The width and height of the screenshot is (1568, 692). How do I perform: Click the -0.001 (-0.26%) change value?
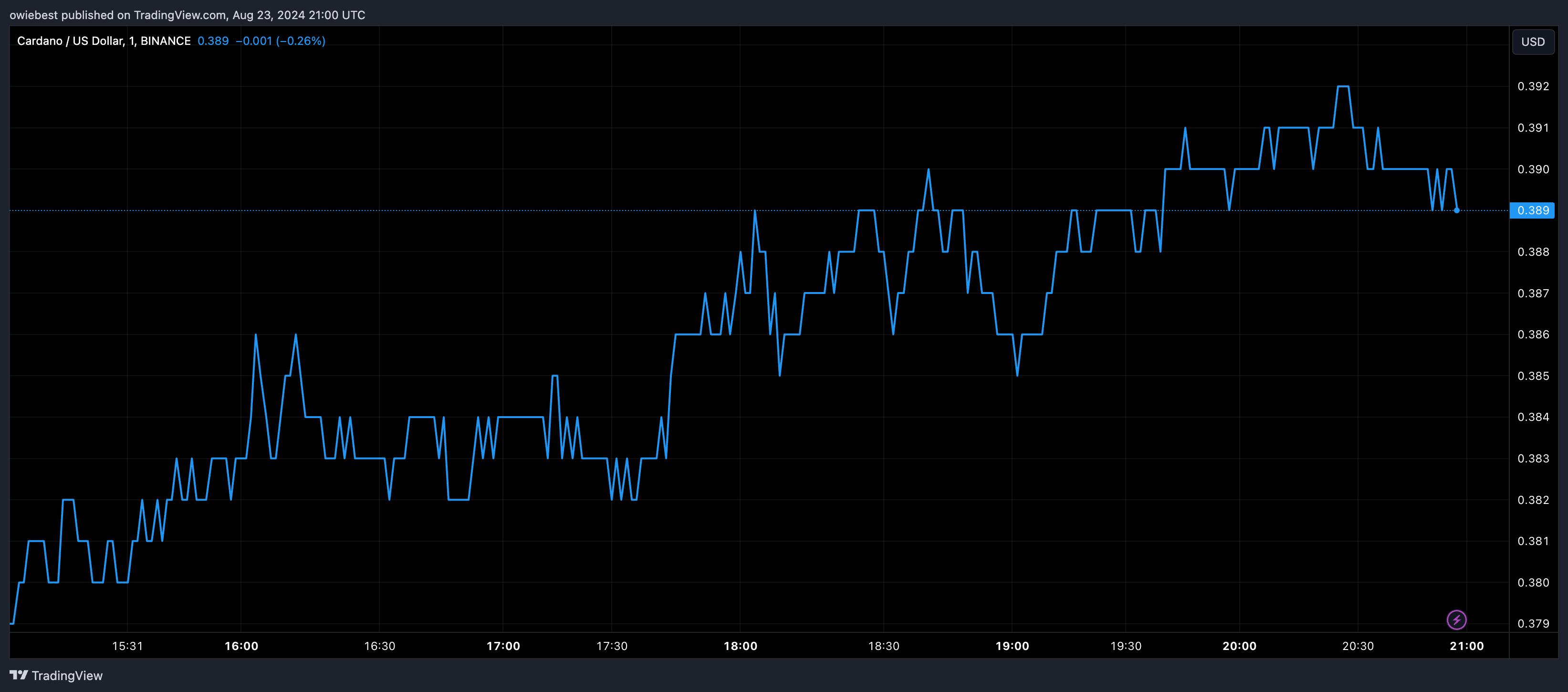click(280, 41)
